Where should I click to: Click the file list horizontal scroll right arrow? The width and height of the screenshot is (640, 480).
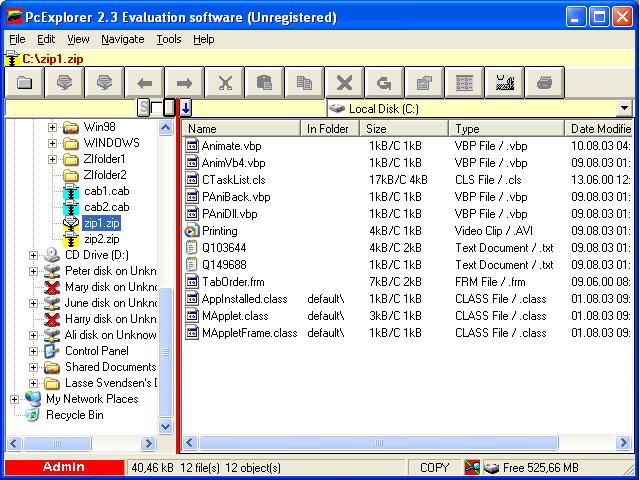623,442
